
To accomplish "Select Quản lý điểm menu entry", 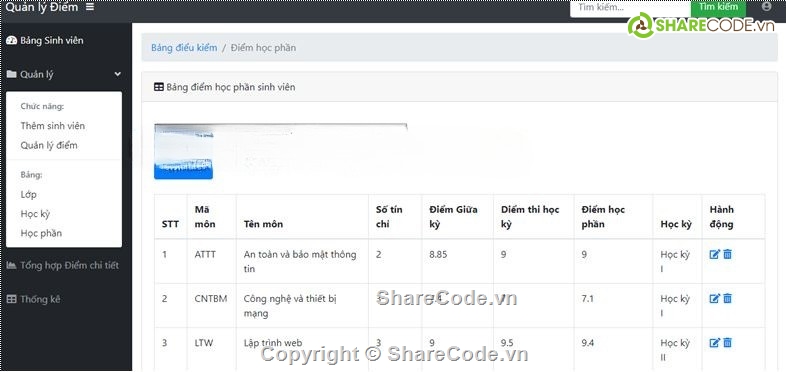I will point(49,145).
